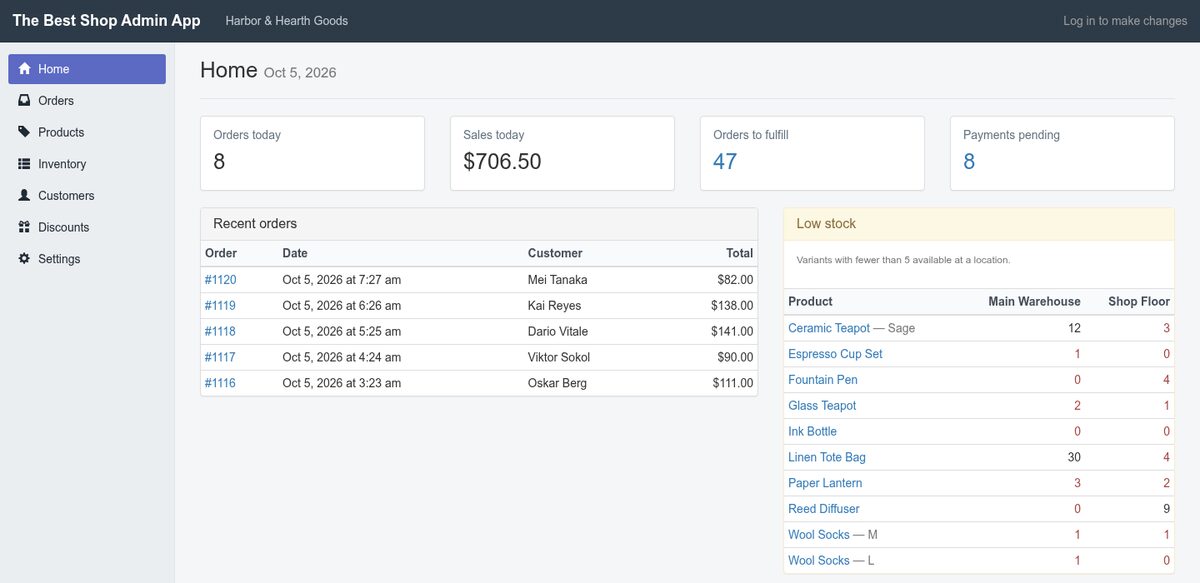This screenshot has height=583, width=1200.
Task: Click the Discounts gift icon in sidebar
Action: 25,227
